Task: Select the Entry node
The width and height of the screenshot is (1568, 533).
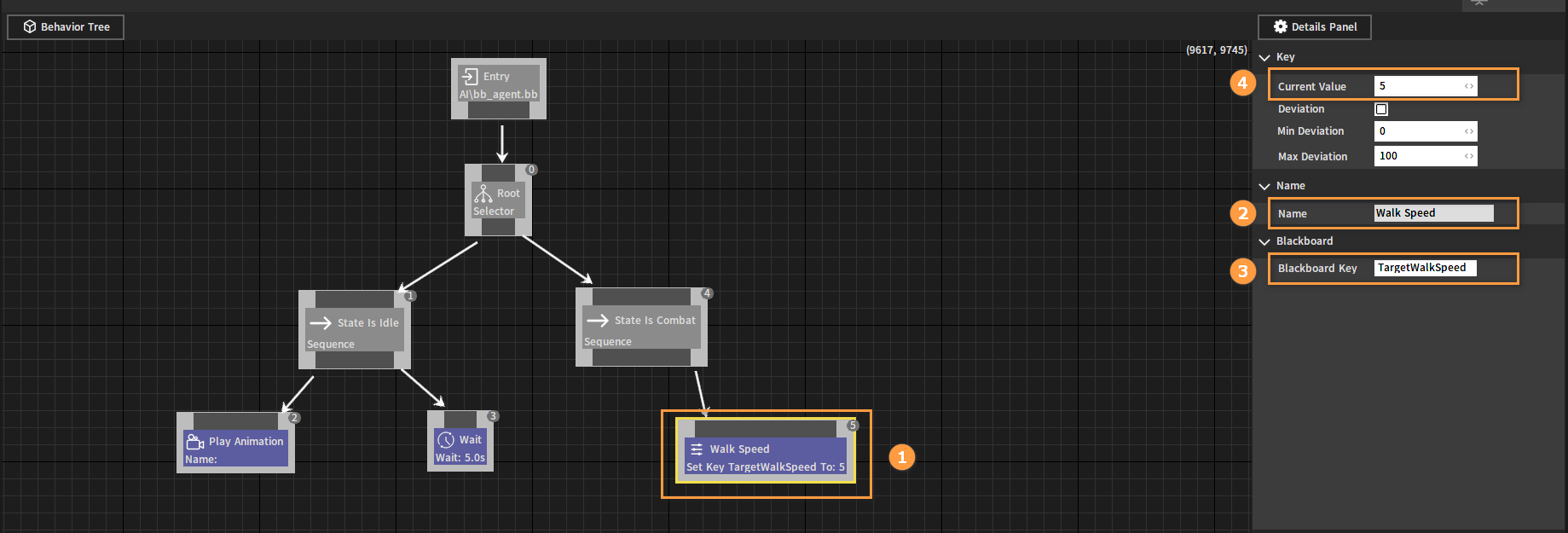Action: click(x=499, y=89)
